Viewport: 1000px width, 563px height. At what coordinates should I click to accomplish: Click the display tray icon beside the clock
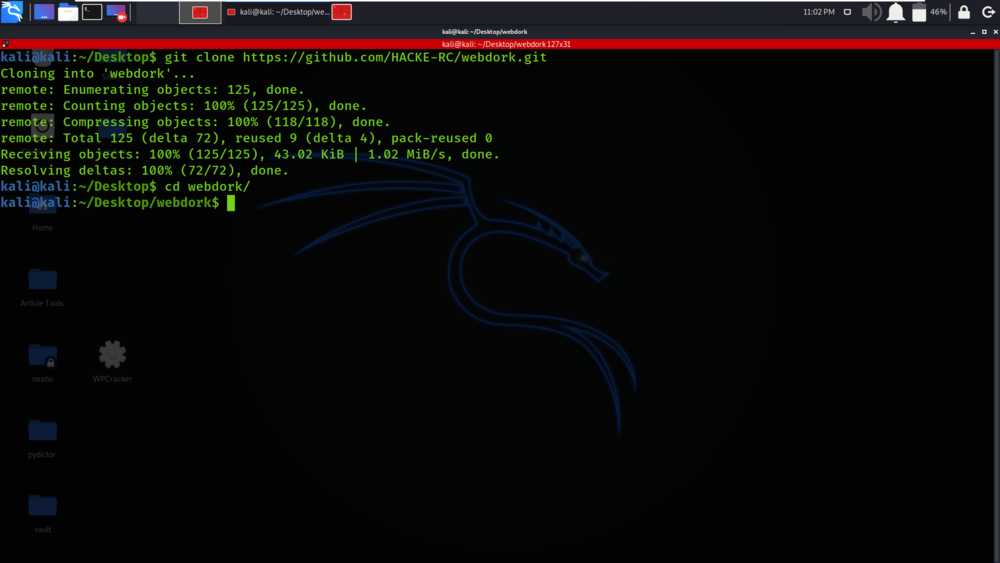tap(848, 12)
